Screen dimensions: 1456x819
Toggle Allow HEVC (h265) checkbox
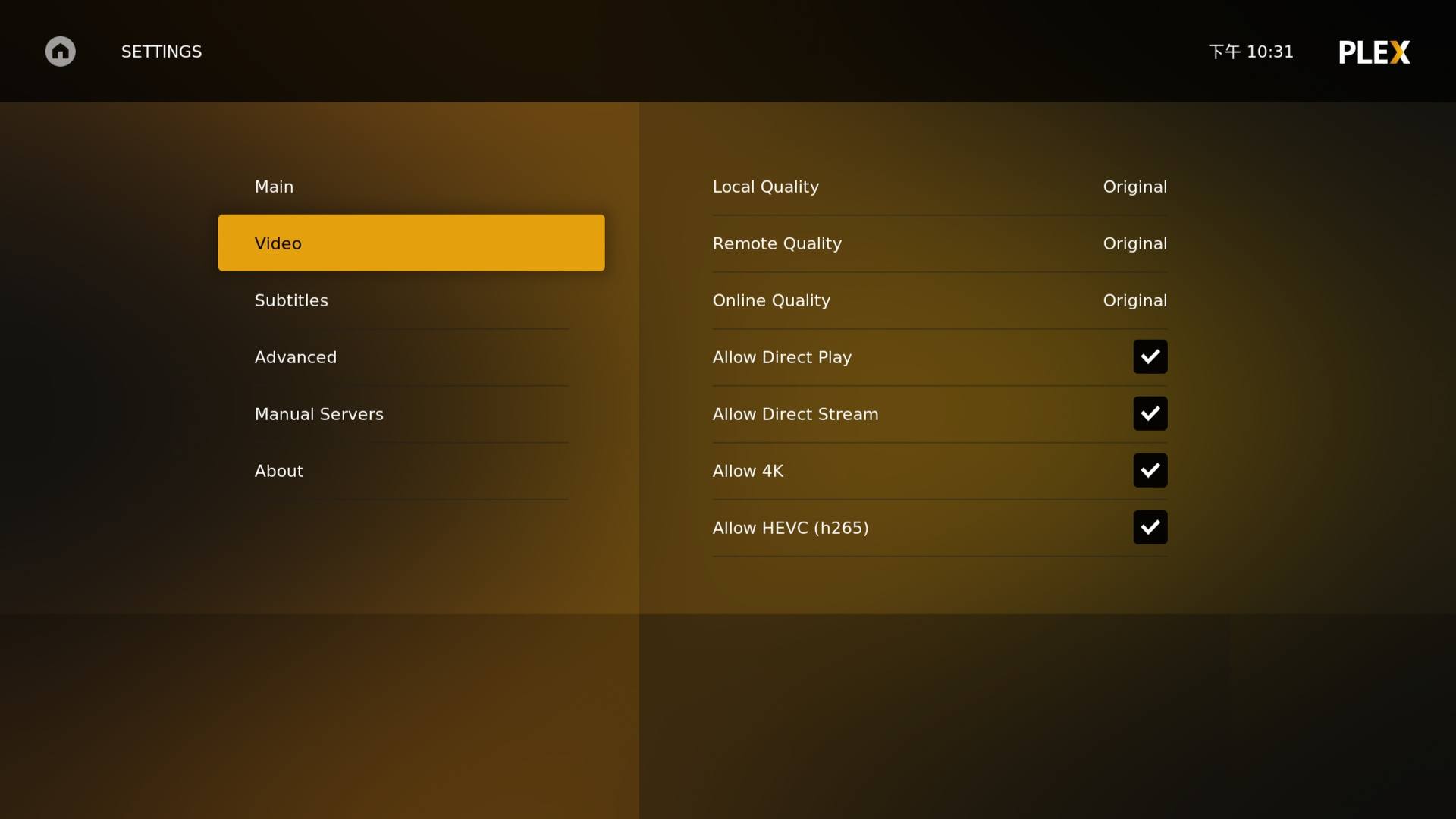tap(1149, 527)
